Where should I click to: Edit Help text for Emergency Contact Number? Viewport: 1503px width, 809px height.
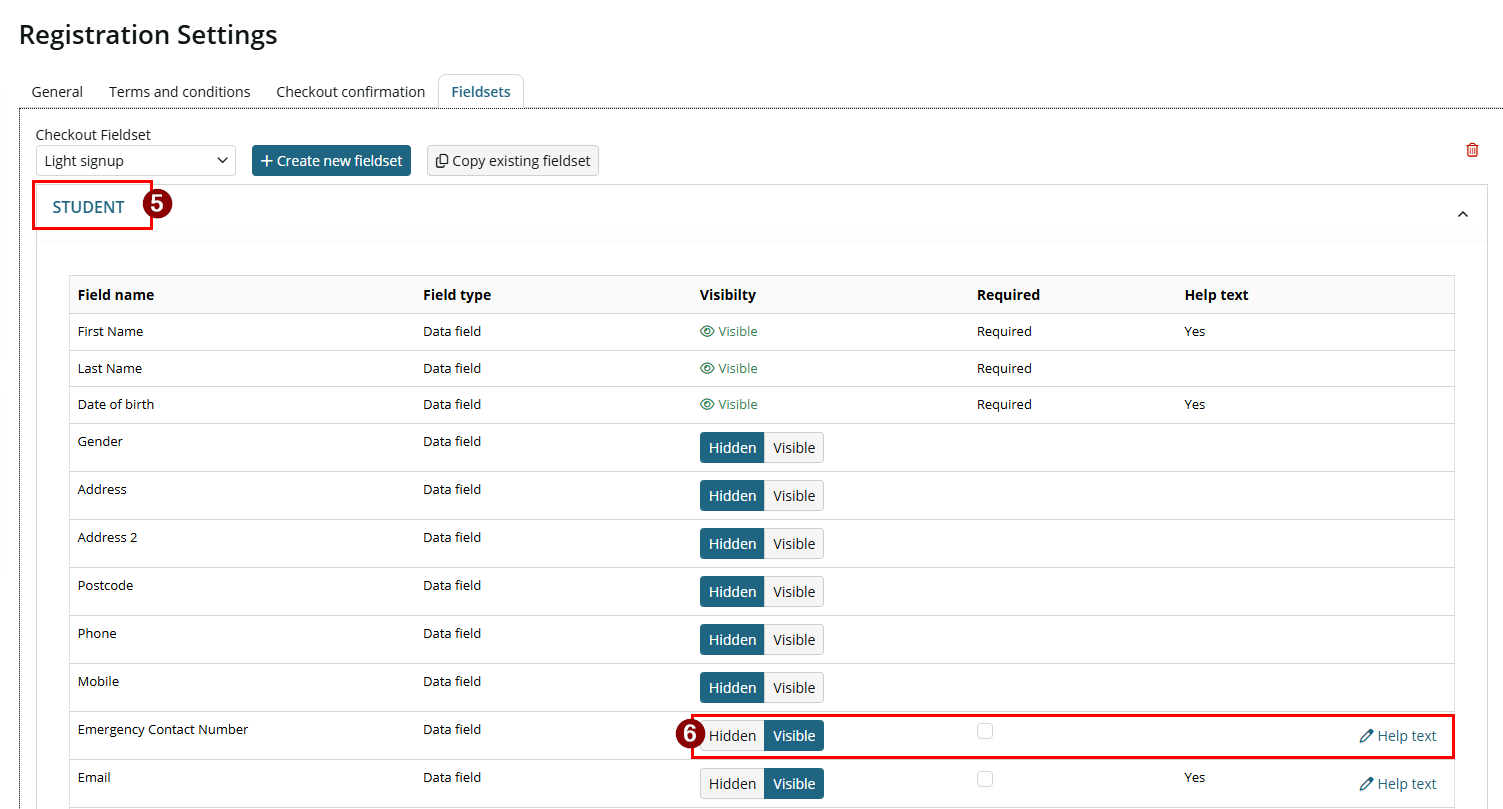click(1398, 736)
